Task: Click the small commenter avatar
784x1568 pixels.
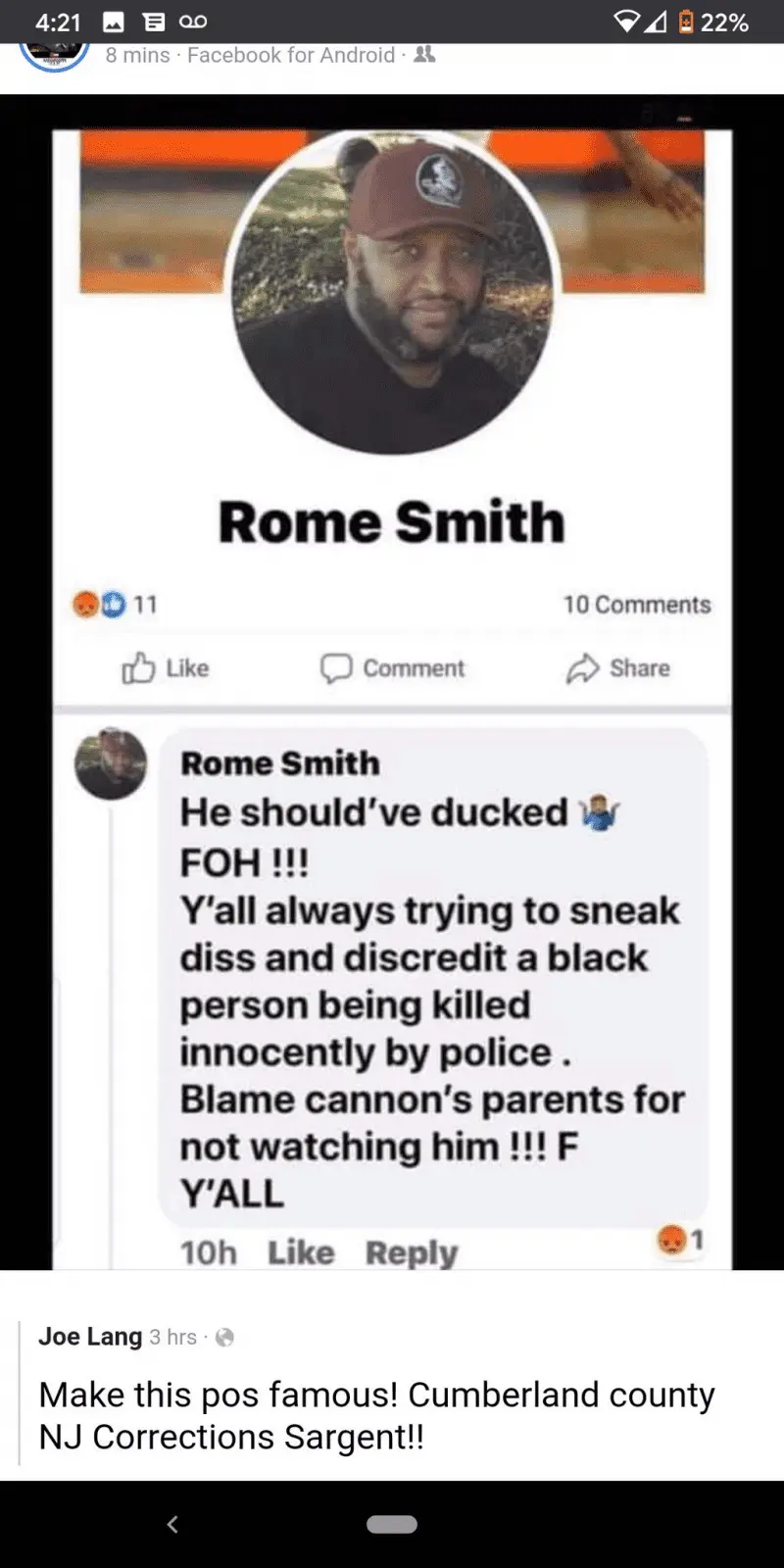Action: click(x=111, y=764)
